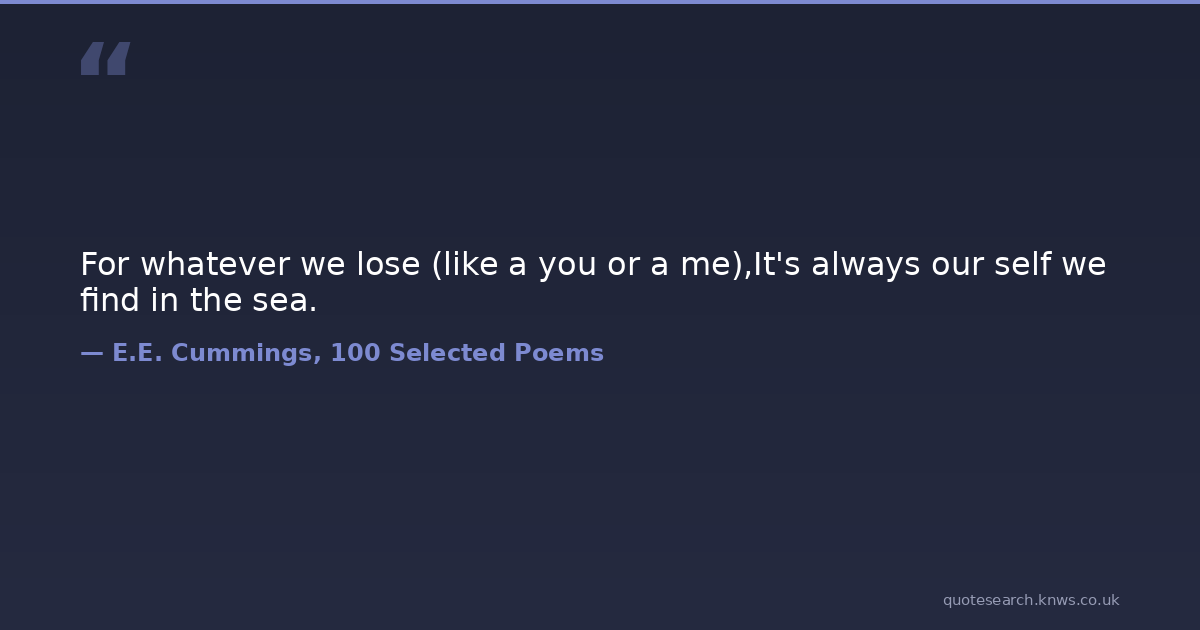The image size is (1200, 630).
Task: Click the purple accent bar at the top
Action: 600,2
